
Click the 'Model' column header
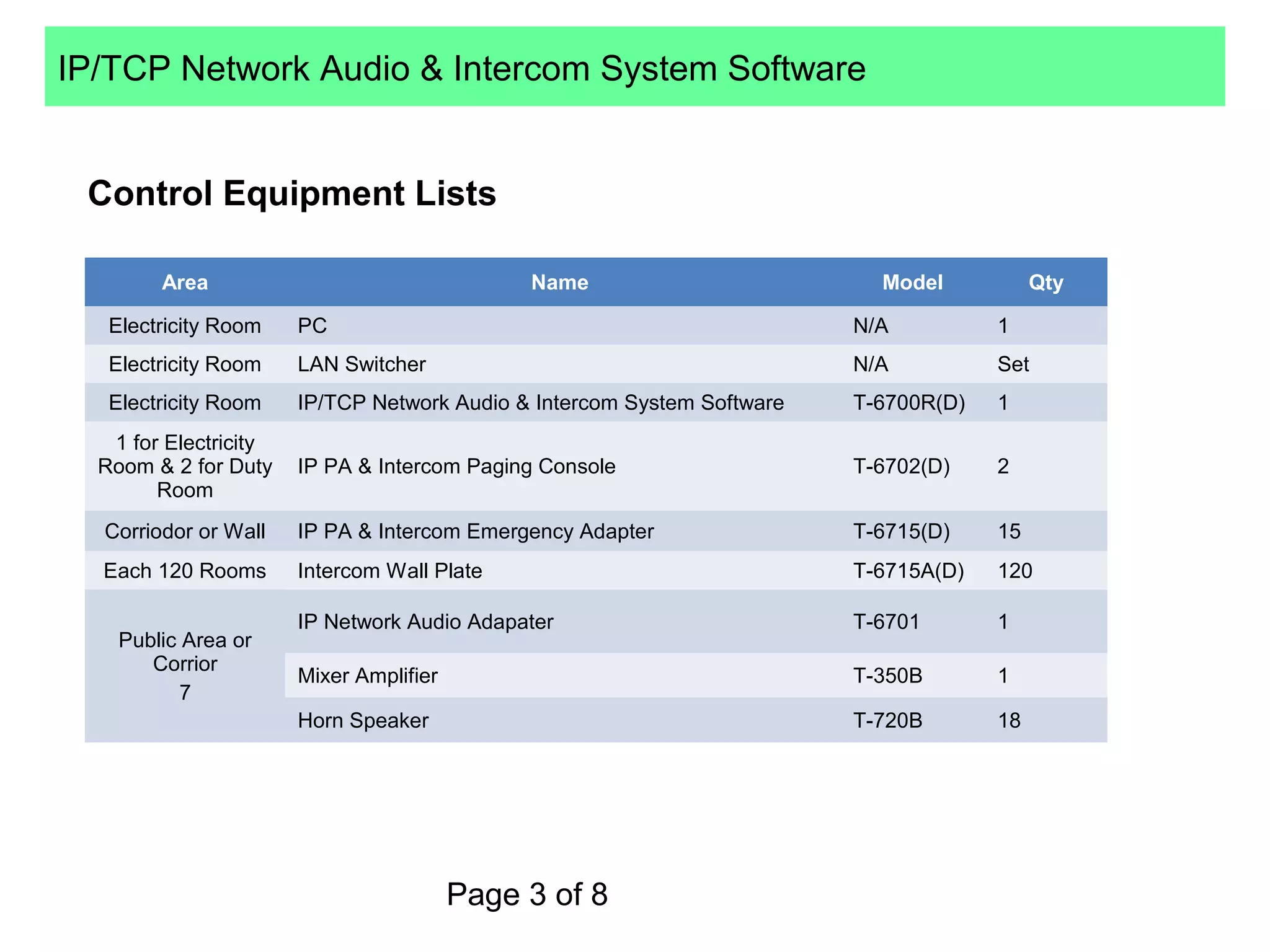[x=912, y=283]
